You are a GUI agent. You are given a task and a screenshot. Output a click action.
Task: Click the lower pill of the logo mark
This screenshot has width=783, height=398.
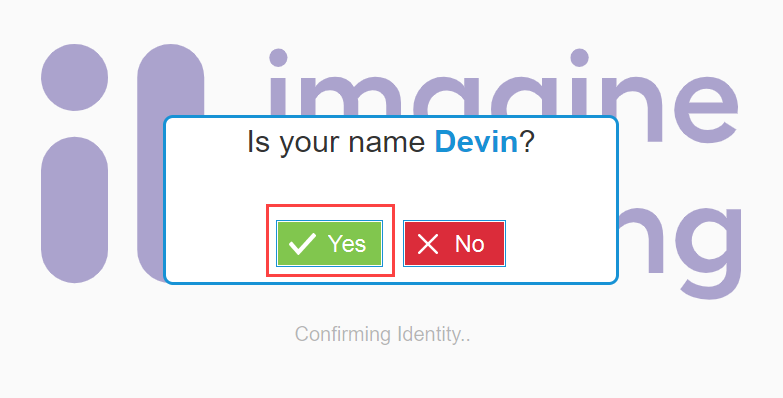pyautogui.click(x=74, y=210)
